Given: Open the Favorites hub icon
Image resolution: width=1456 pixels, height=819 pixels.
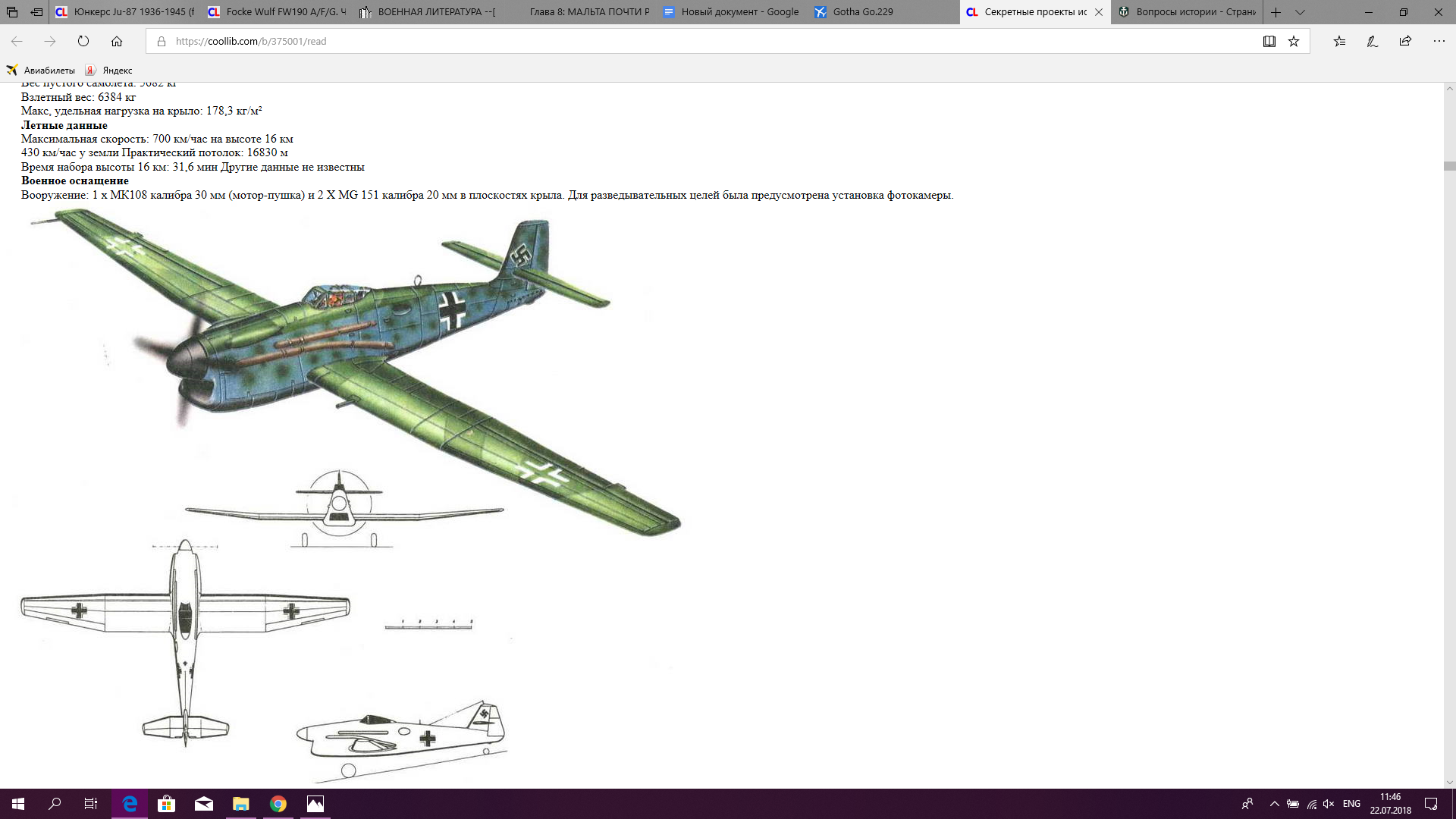Looking at the screenshot, I should click(1339, 42).
